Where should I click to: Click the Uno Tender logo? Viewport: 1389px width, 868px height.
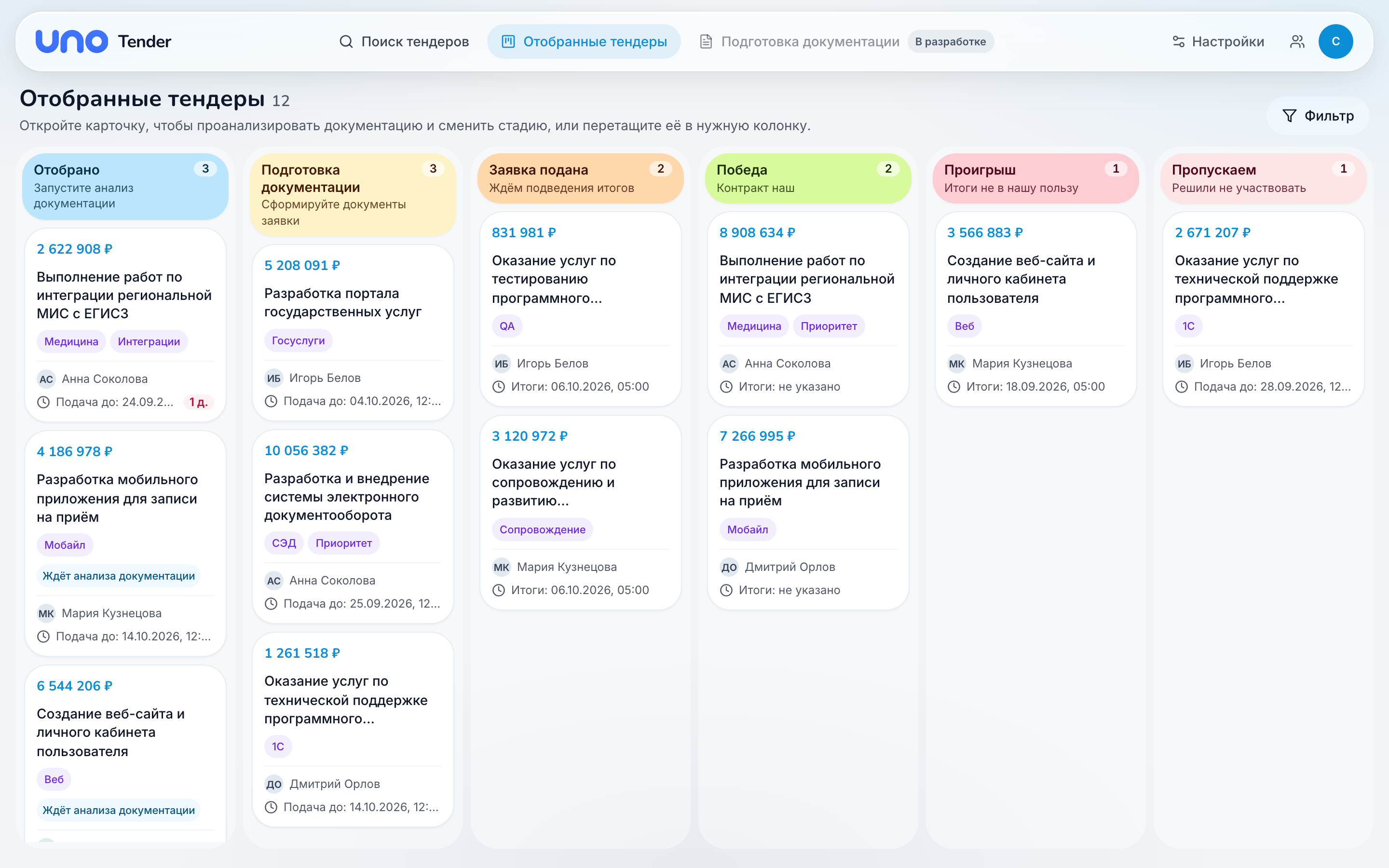(x=103, y=41)
